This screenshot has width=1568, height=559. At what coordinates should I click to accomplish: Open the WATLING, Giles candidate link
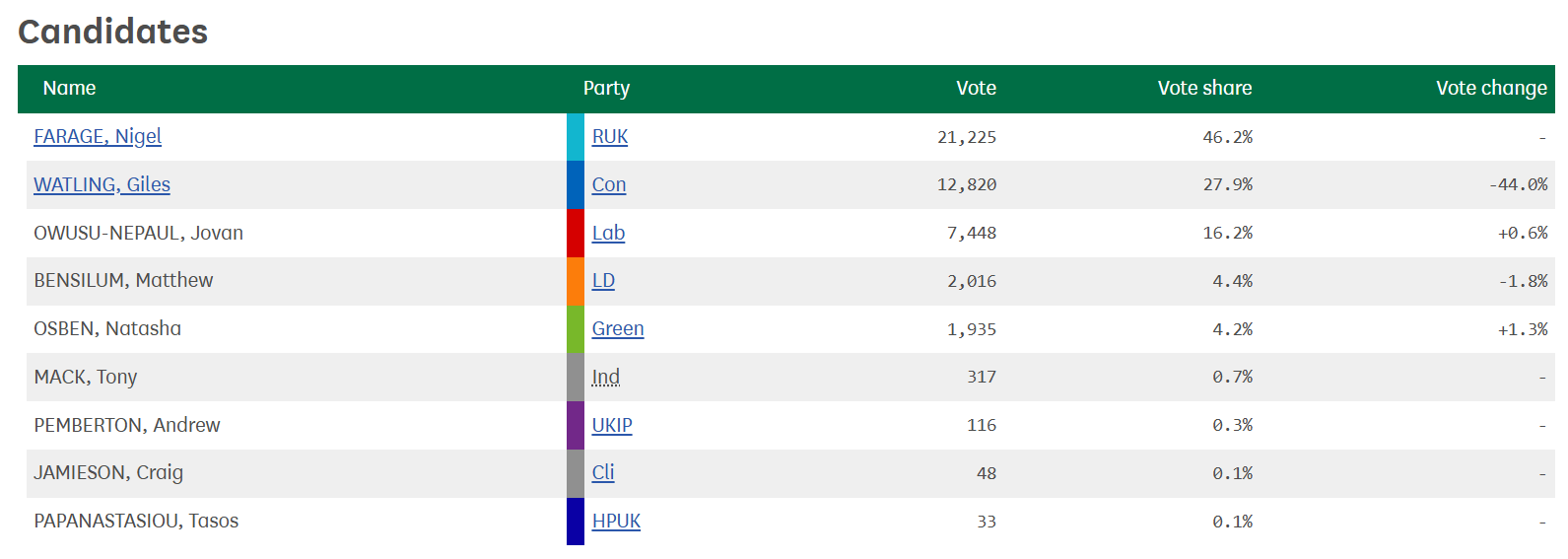click(x=102, y=184)
